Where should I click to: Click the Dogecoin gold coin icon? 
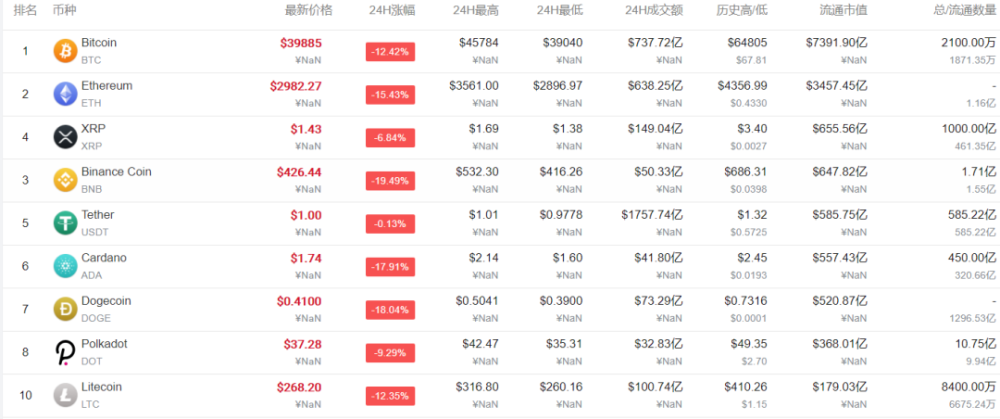[x=65, y=309]
